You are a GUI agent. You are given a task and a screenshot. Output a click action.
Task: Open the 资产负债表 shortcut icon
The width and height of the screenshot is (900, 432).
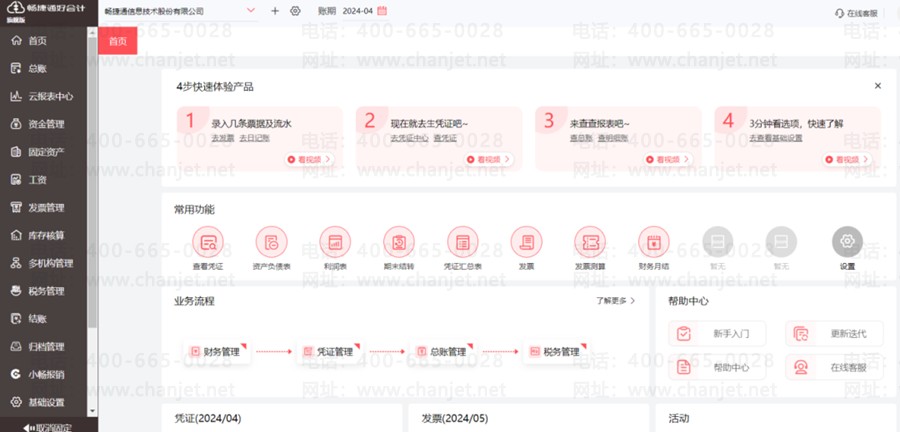point(271,242)
